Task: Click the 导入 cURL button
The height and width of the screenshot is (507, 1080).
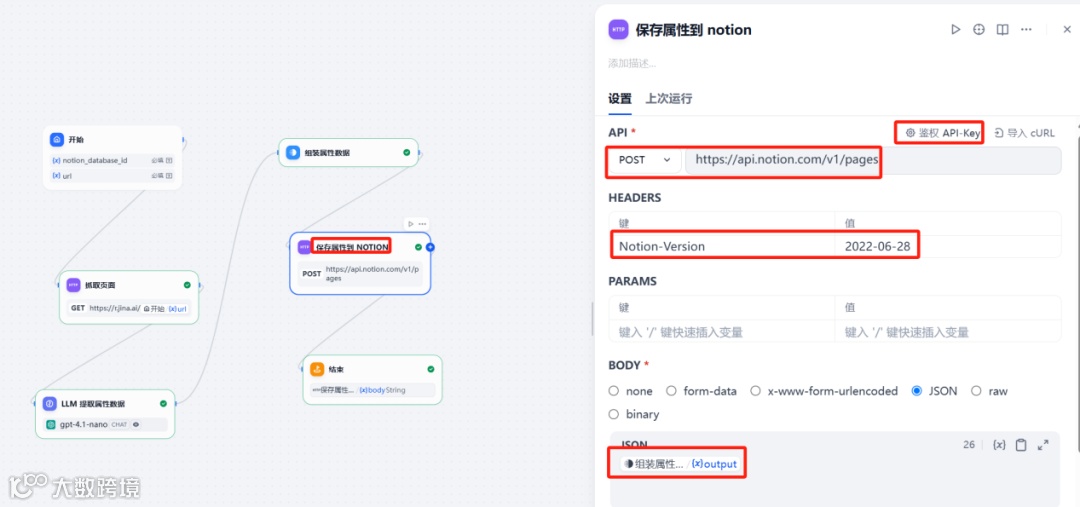Action: (1024, 133)
